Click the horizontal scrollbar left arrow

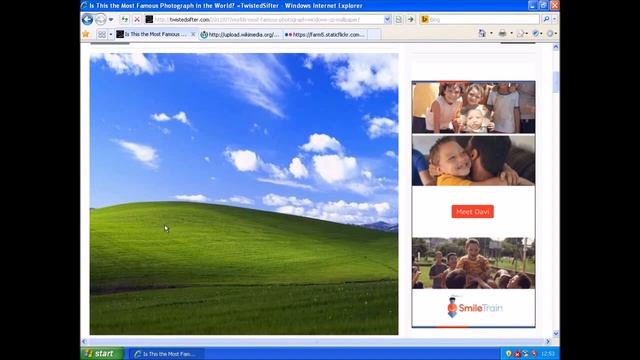click(x=84, y=341)
